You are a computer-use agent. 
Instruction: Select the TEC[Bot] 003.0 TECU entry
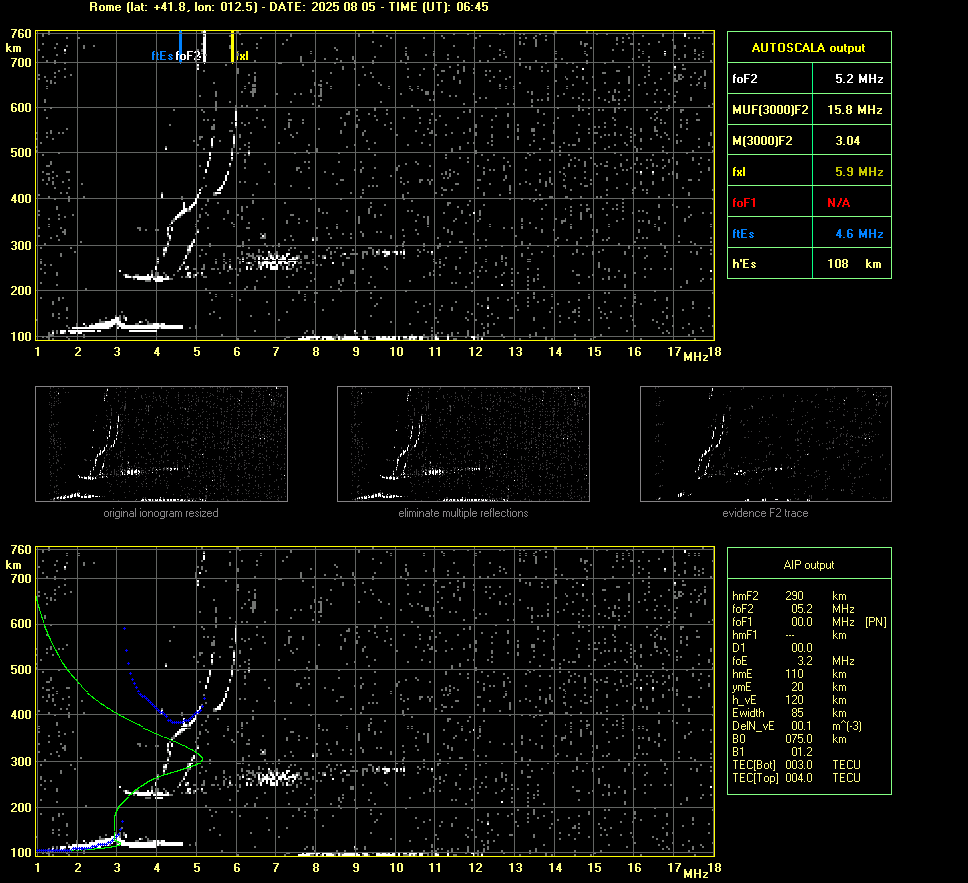(796, 764)
